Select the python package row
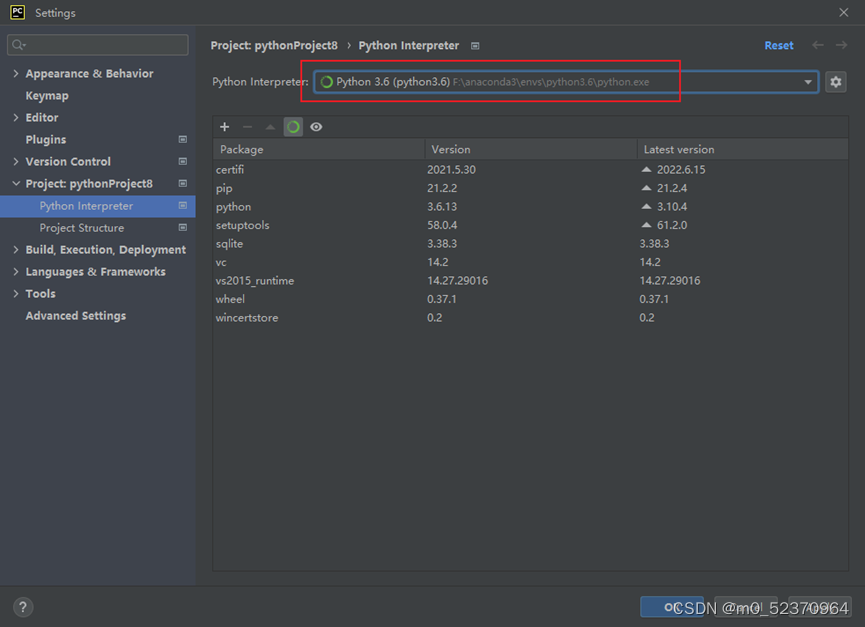Image resolution: width=865 pixels, height=627 pixels. (531, 207)
